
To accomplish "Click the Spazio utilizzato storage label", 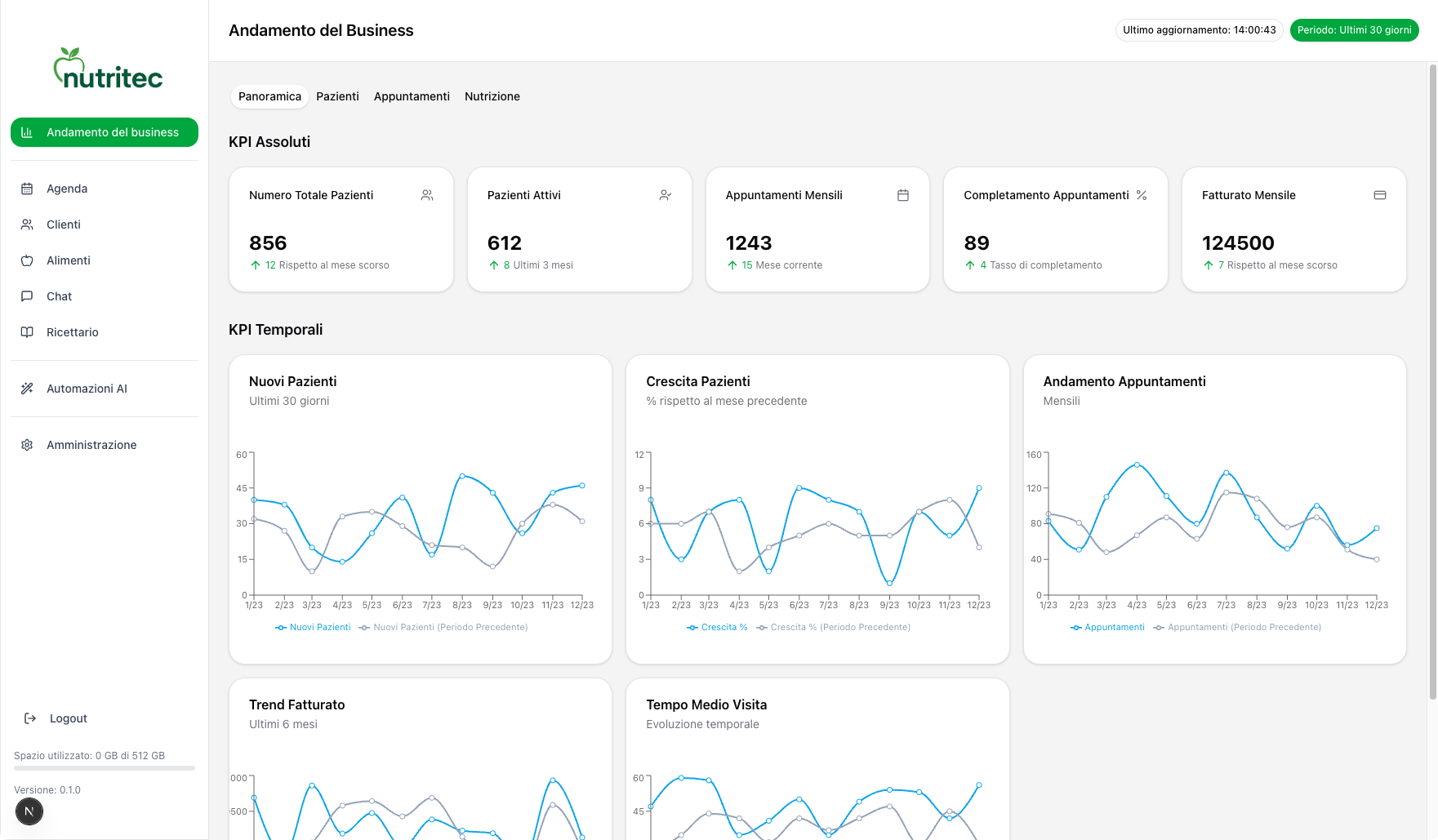I will (x=90, y=756).
